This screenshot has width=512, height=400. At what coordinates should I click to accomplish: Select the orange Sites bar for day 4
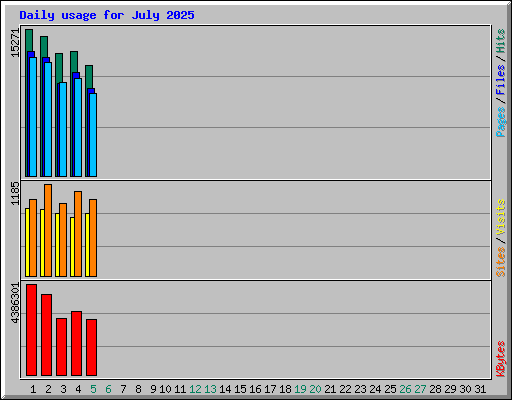78,234
